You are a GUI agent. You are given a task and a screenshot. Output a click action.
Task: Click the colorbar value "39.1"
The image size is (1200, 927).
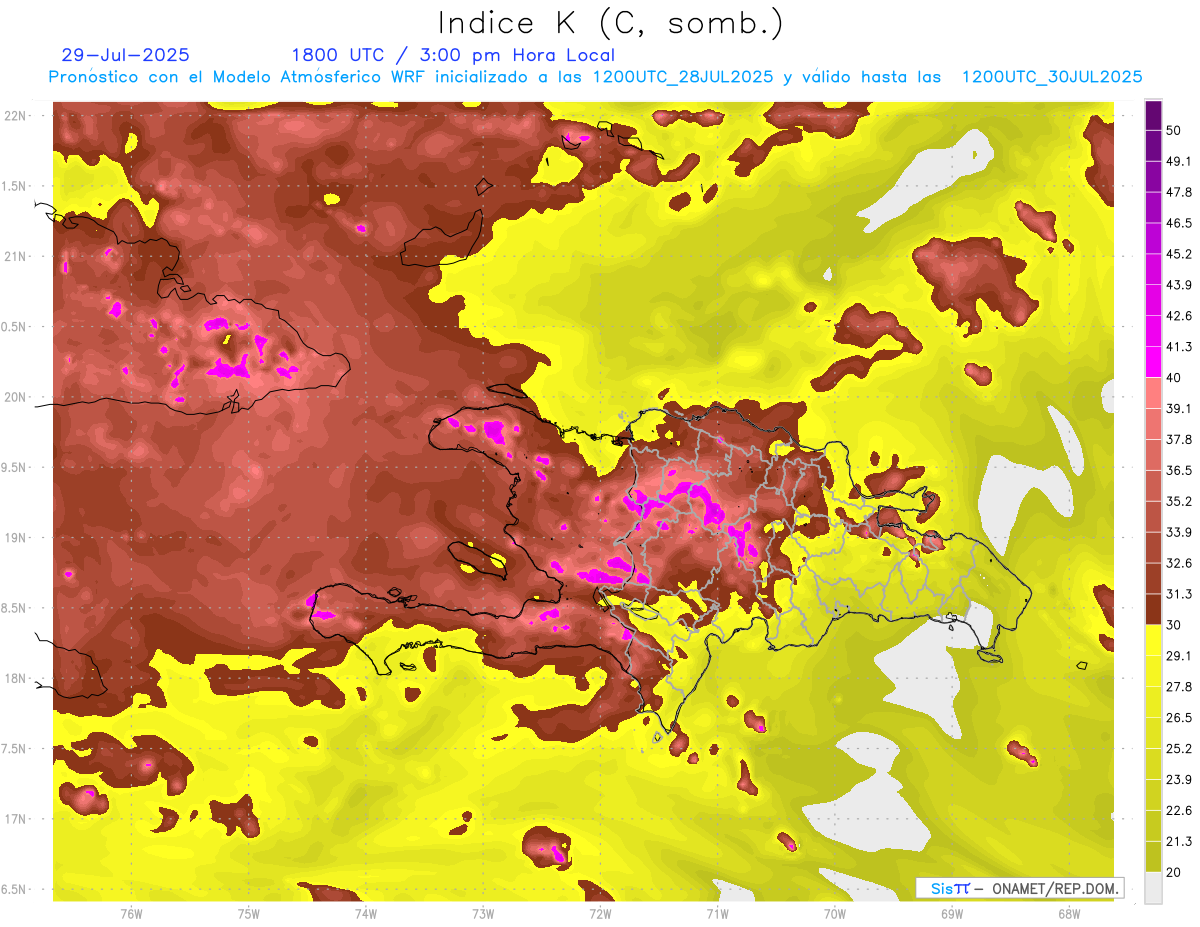pos(1179,408)
